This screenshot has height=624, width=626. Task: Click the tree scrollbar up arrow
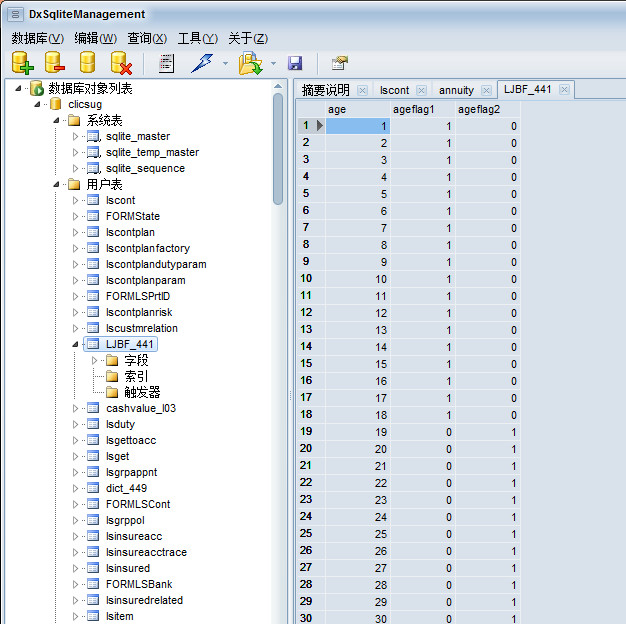(x=278, y=86)
